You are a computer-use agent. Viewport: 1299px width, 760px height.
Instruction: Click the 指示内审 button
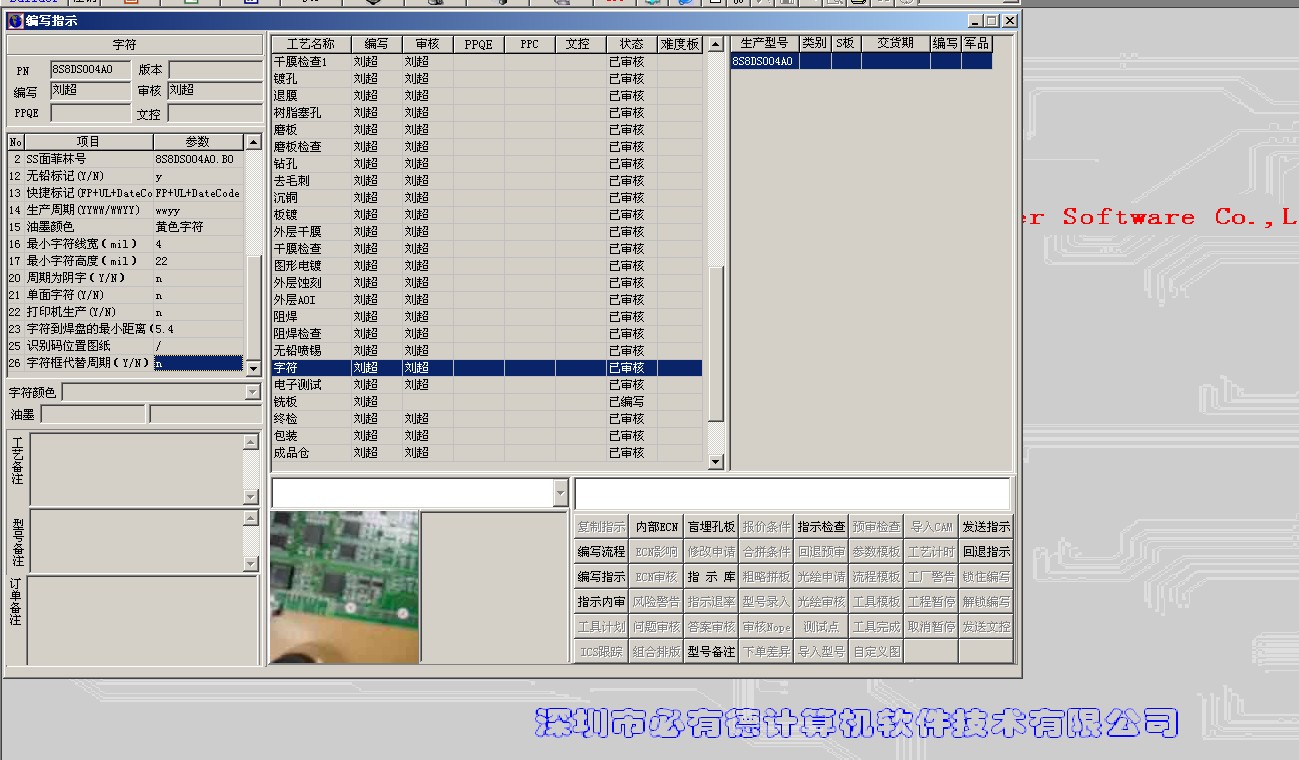[x=601, y=601]
